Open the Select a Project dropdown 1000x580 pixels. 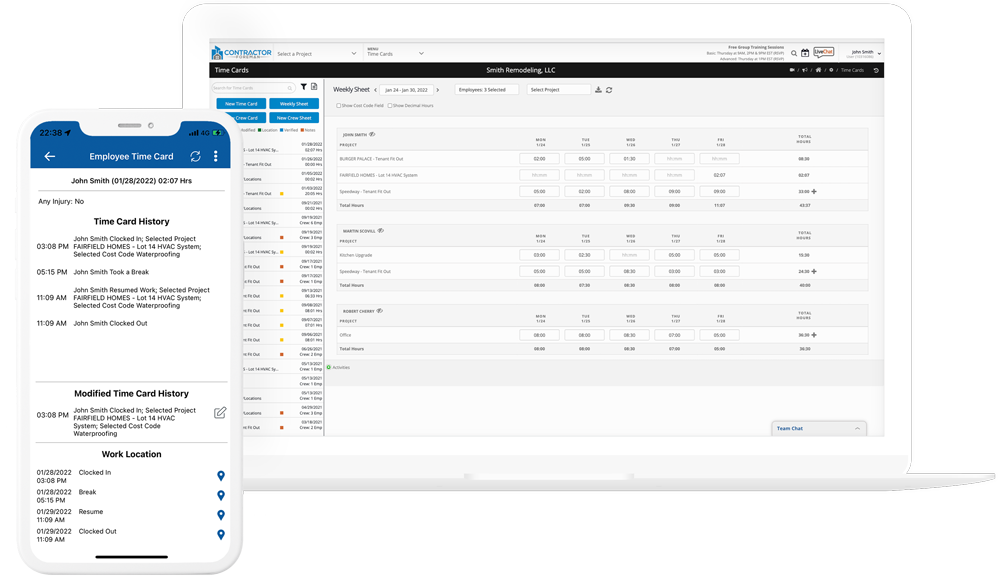tap(316, 54)
